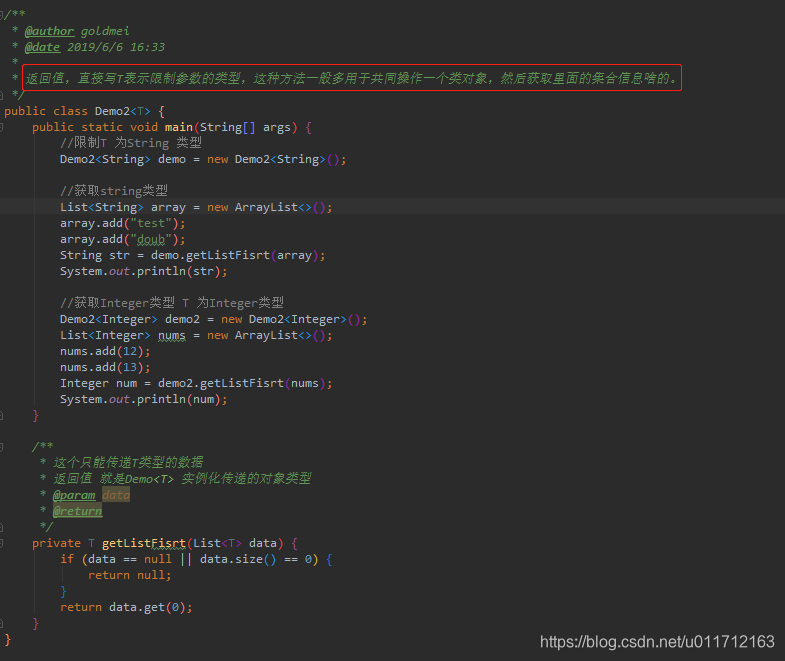
Task: Click the System.out.println(str) statement
Action: pyautogui.click(x=144, y=271)
